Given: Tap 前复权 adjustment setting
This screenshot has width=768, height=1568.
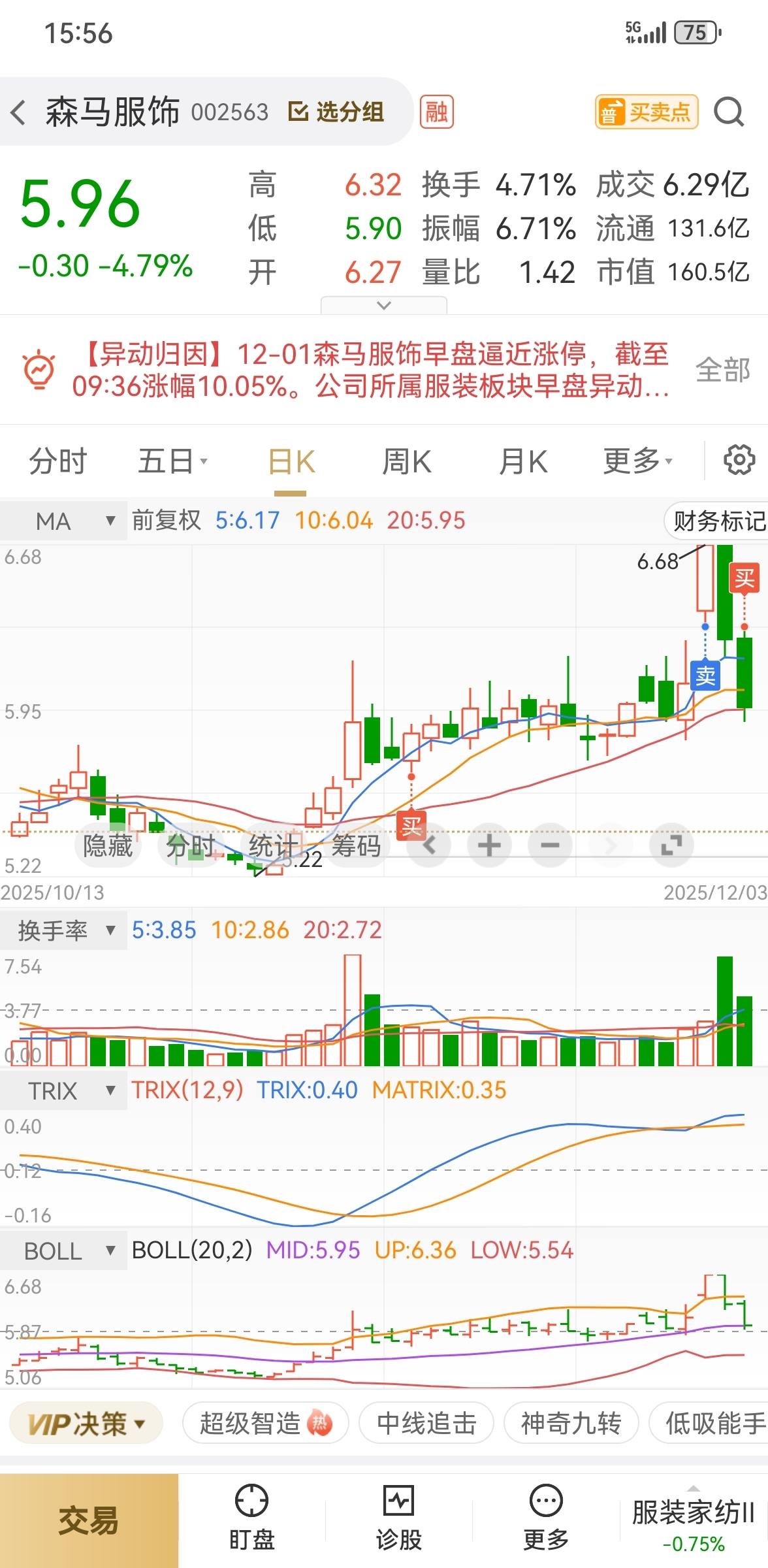Looking at the screenshot, I should click(167, 520).
